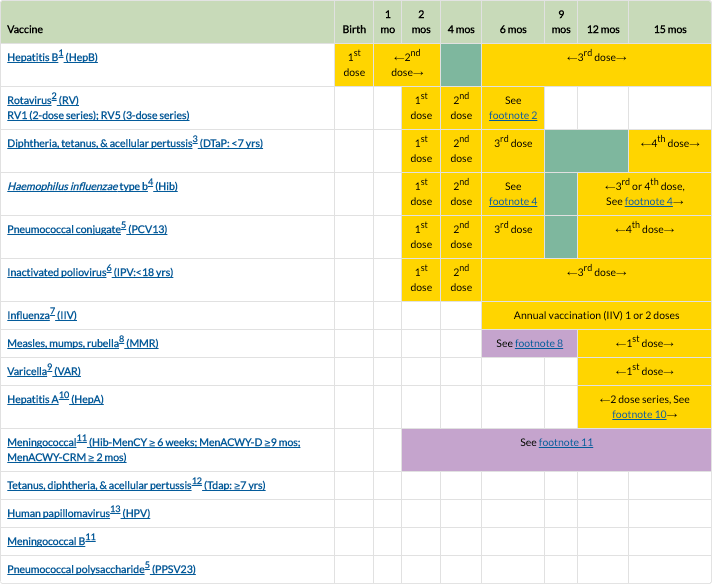
Task: Open the Tdap: ≥7 yrs vaccine link
Action: tap(136, 486)
